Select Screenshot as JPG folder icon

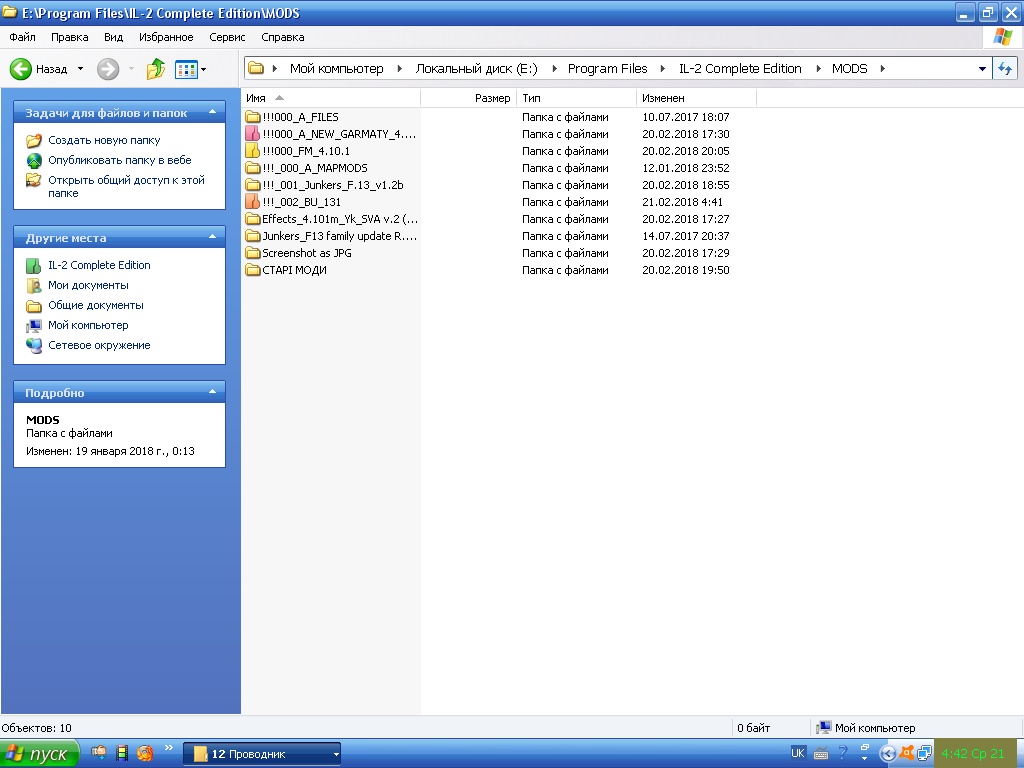point(253,253)
